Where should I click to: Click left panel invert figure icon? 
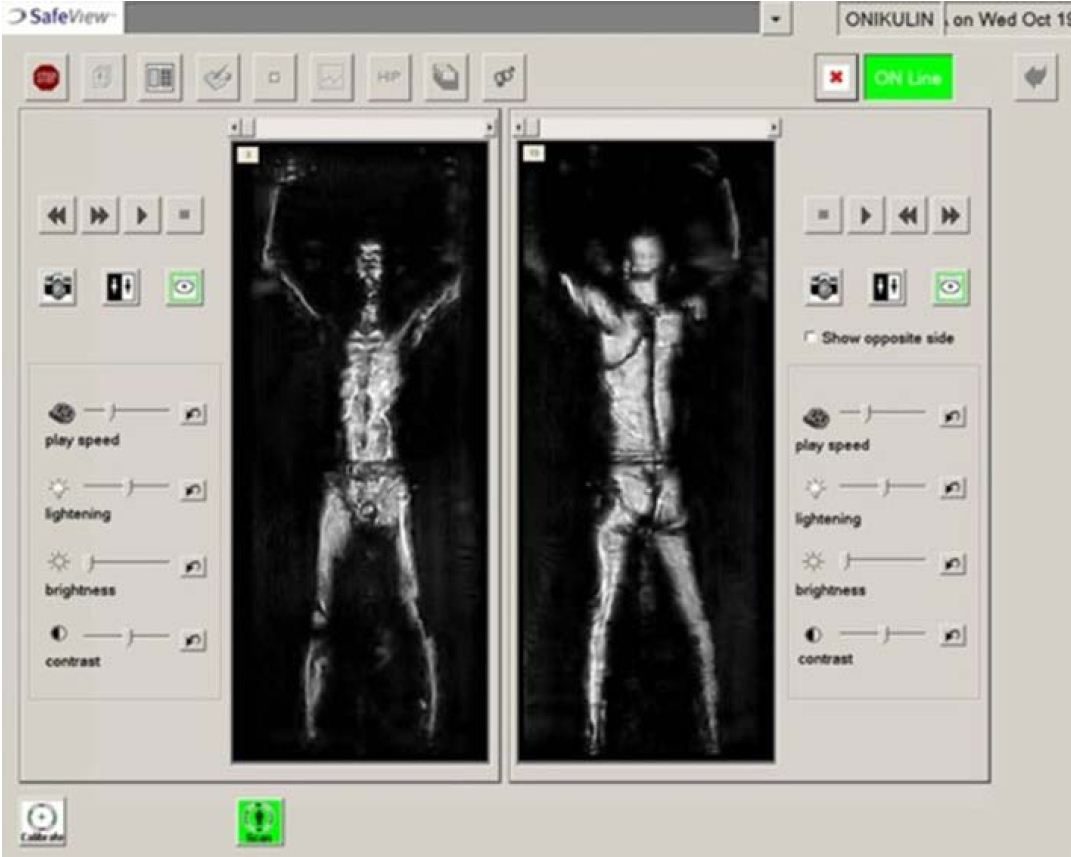pyautogui.click(x=122, y=287)
